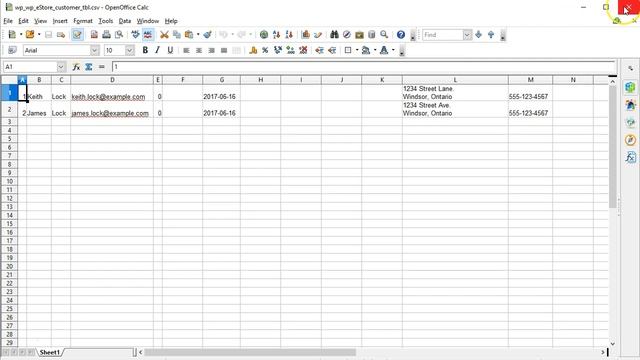The height and width of the screenshot is (360, 640).
Task: Toggle Data Sources icon
Action: (371, 35)
